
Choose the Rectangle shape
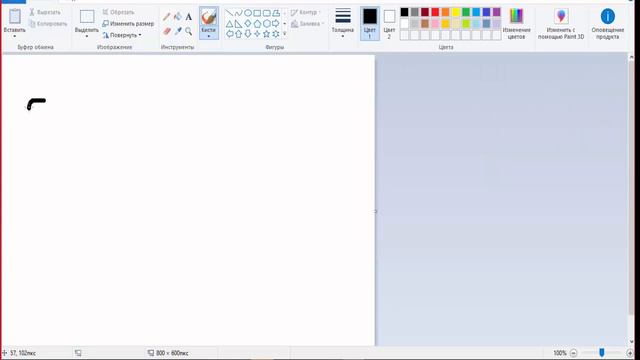pyautogui.click(x=257, y=13)
